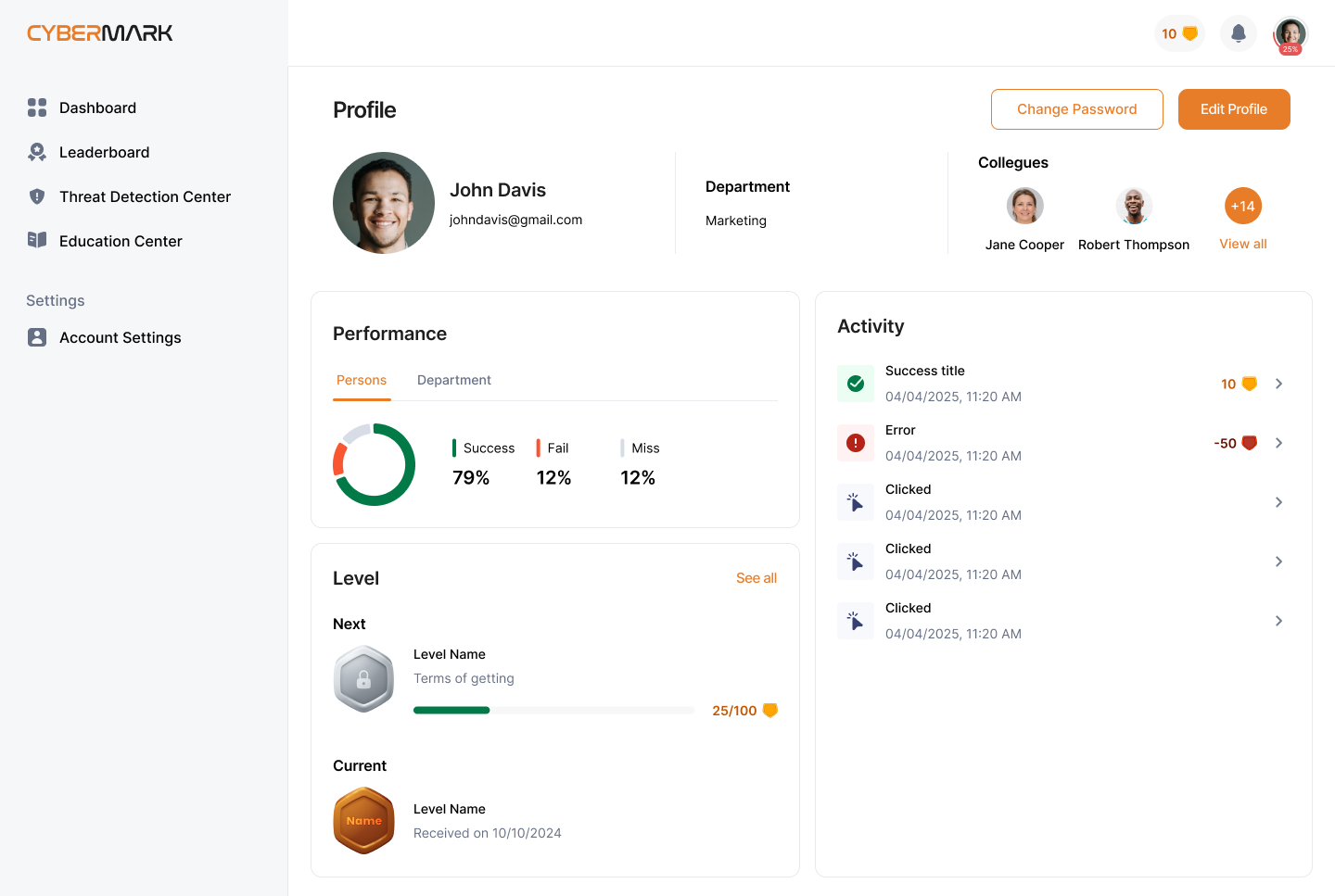The width and height of the screenshot is (1335, 896).
Task: Click the level progress bar
Action: (x=553, y=711)
